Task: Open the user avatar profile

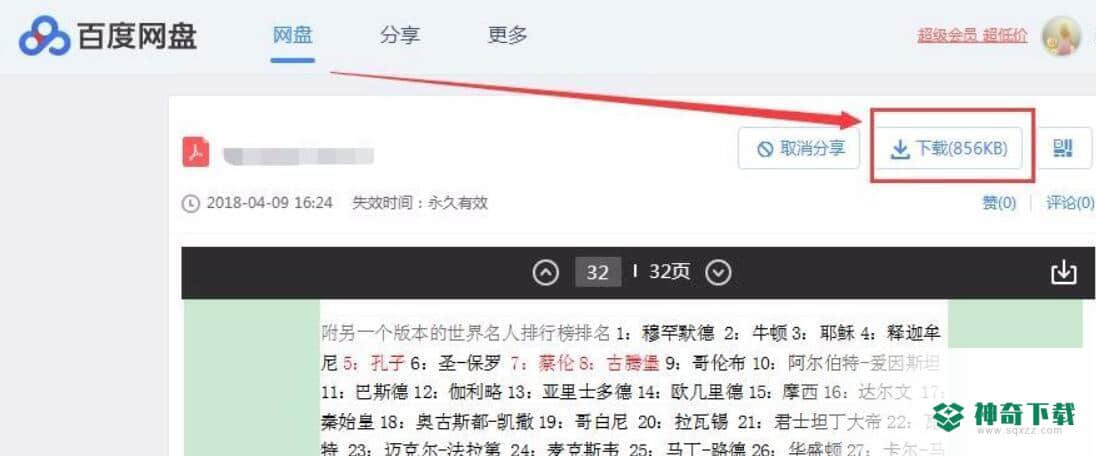Action: click(x=1061, y=36)
